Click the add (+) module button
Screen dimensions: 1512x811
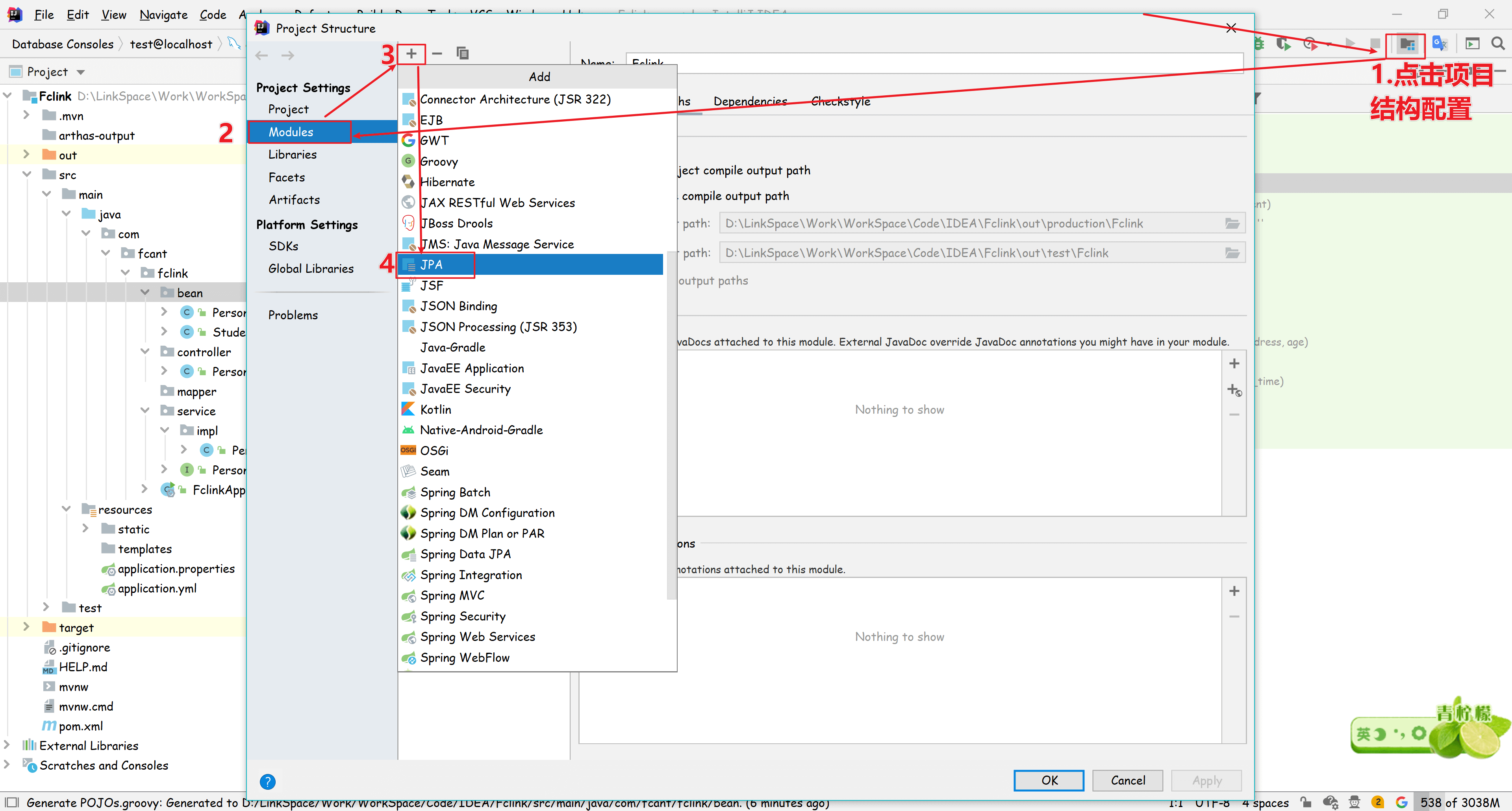(x=411, y=54)
